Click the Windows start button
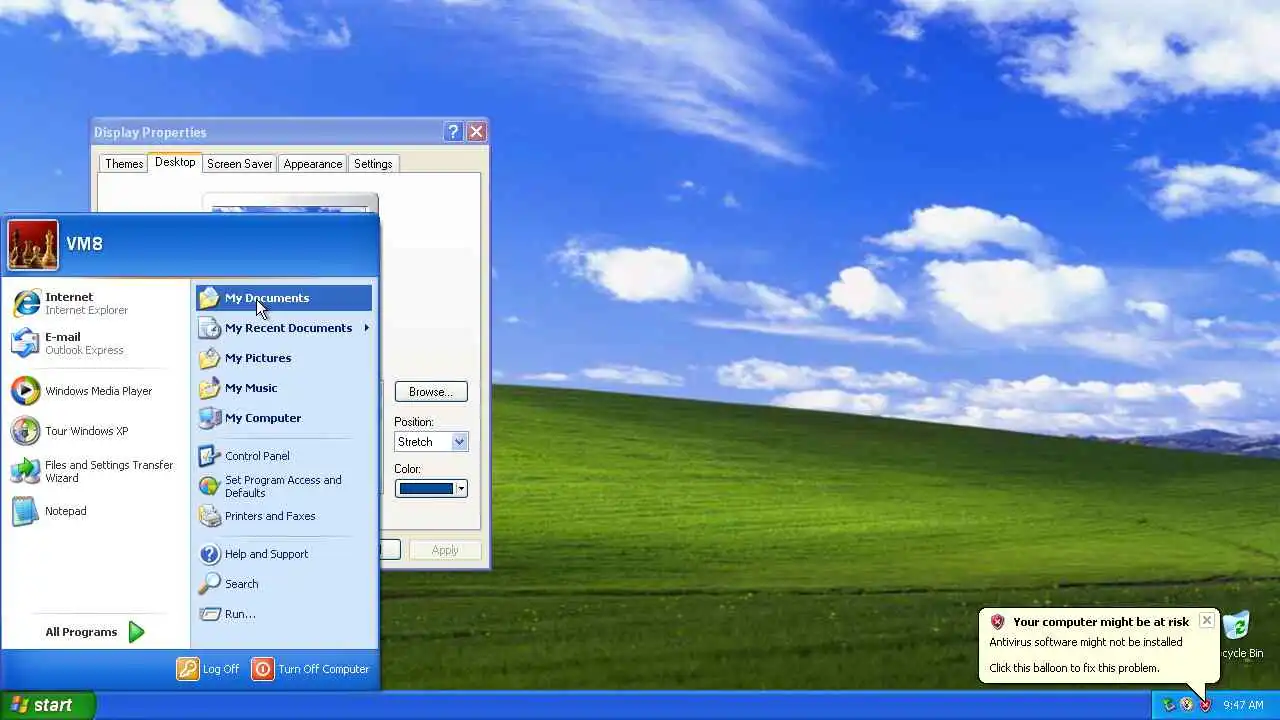1280x720 pixels. (47, 705)
